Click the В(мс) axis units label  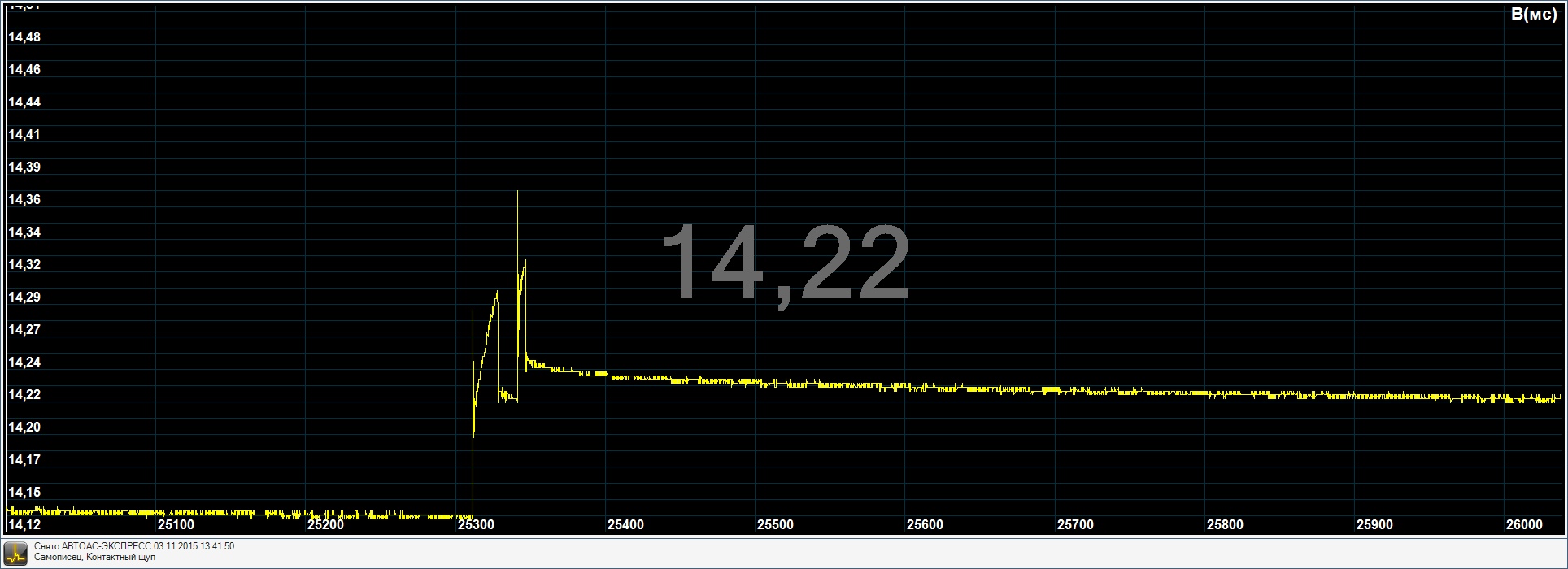(x=1532, y=15)
